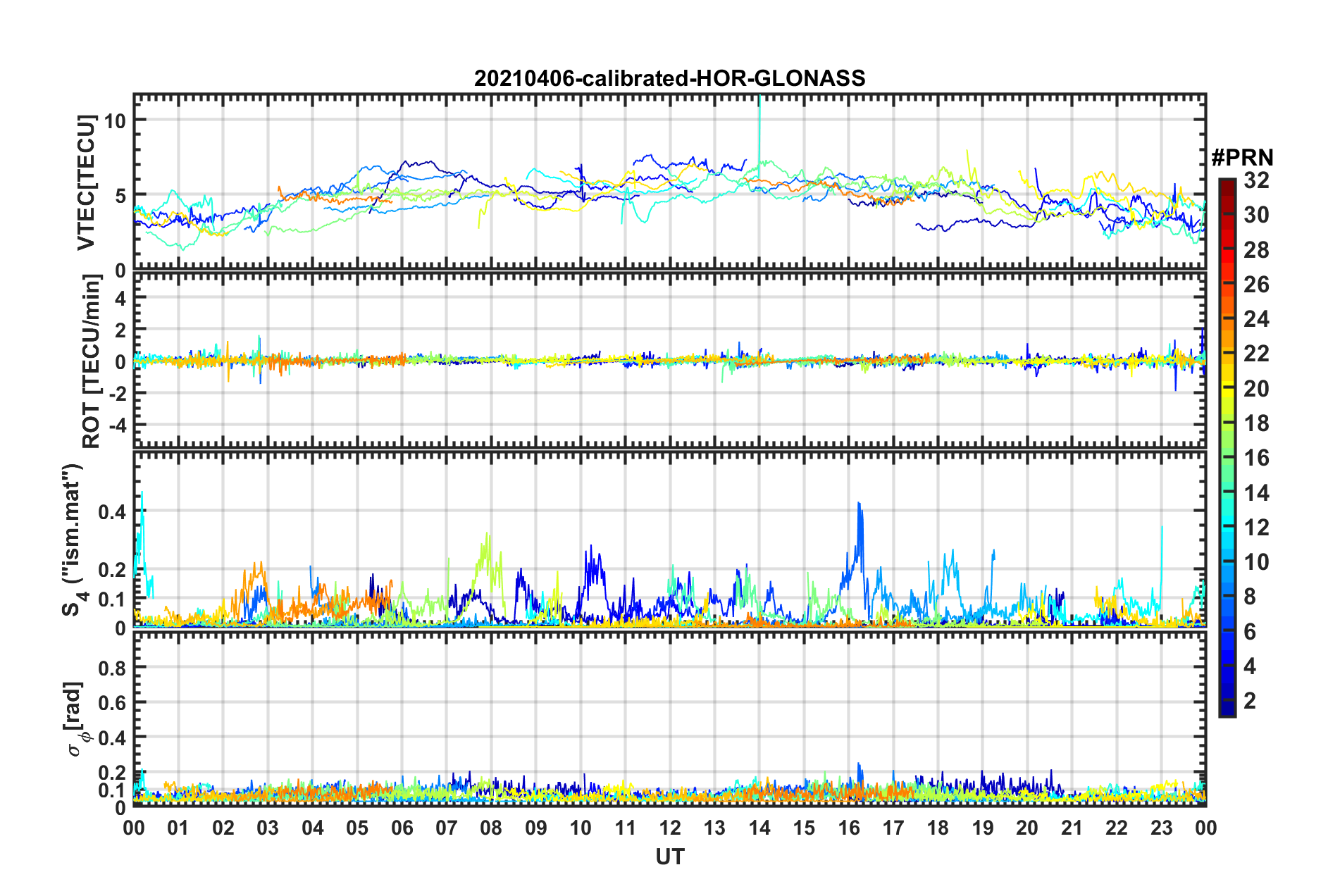1340x896 pixels.
Task: Click the -2 tick of the ROT axis
Action: 116,393
